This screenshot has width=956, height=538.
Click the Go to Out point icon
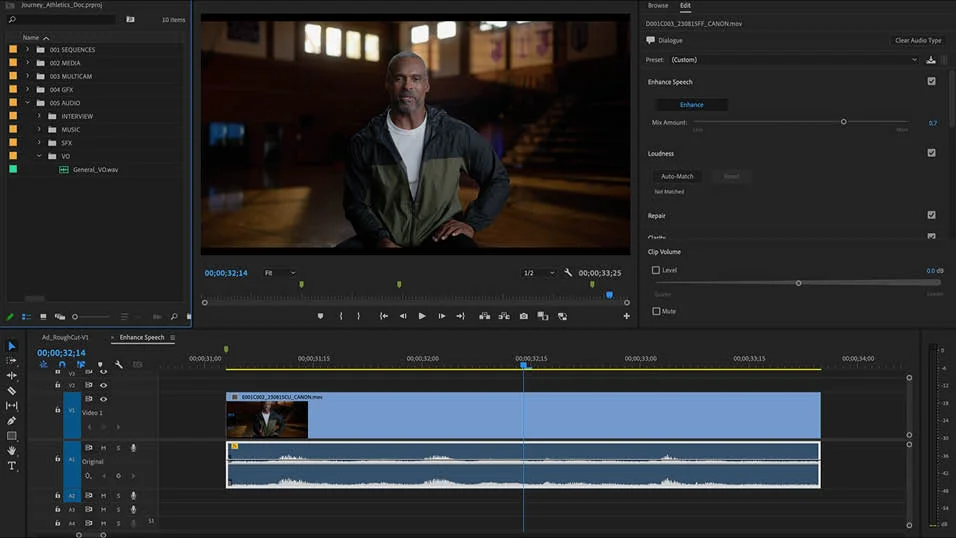460,316
